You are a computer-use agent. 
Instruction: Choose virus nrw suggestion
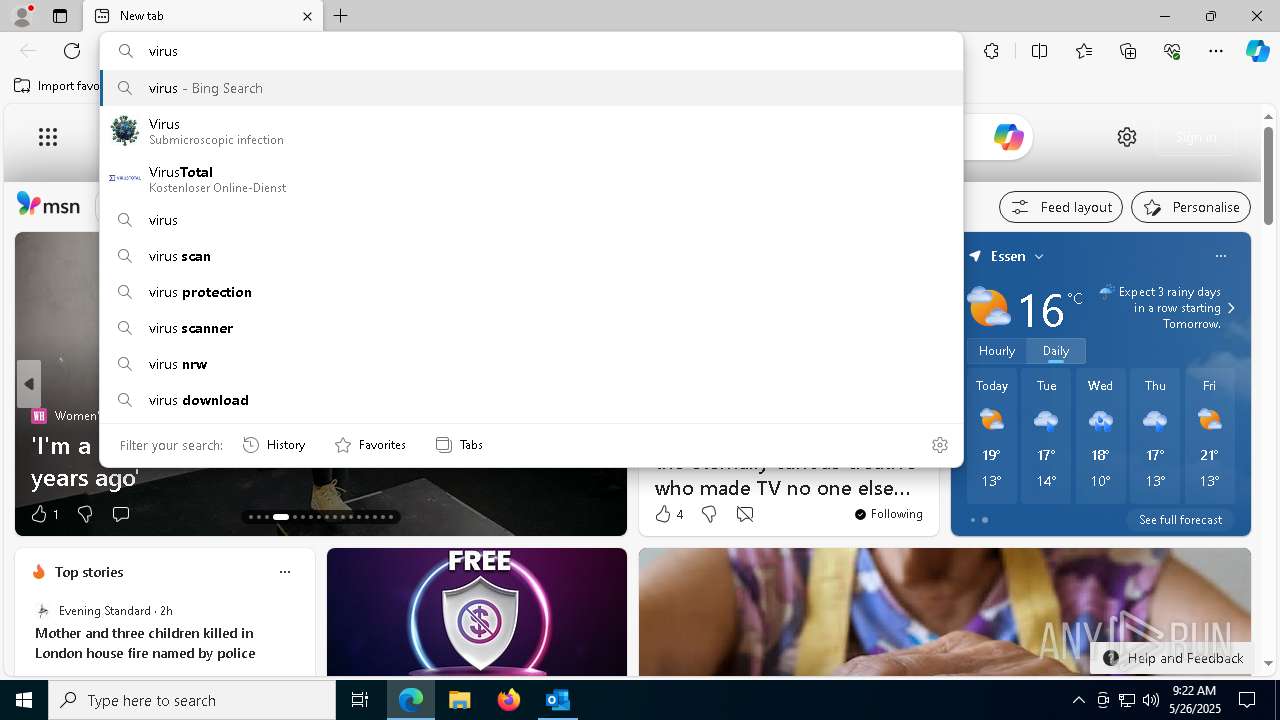(531, 364)
